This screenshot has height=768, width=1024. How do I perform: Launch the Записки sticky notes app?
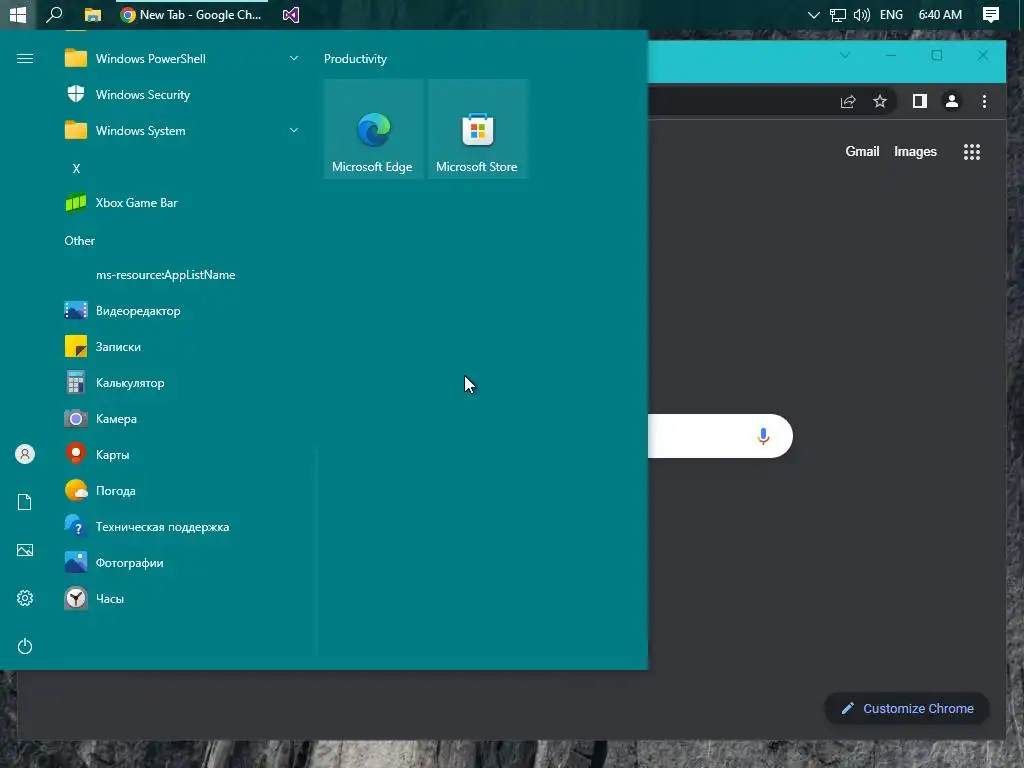pos(180,347)
